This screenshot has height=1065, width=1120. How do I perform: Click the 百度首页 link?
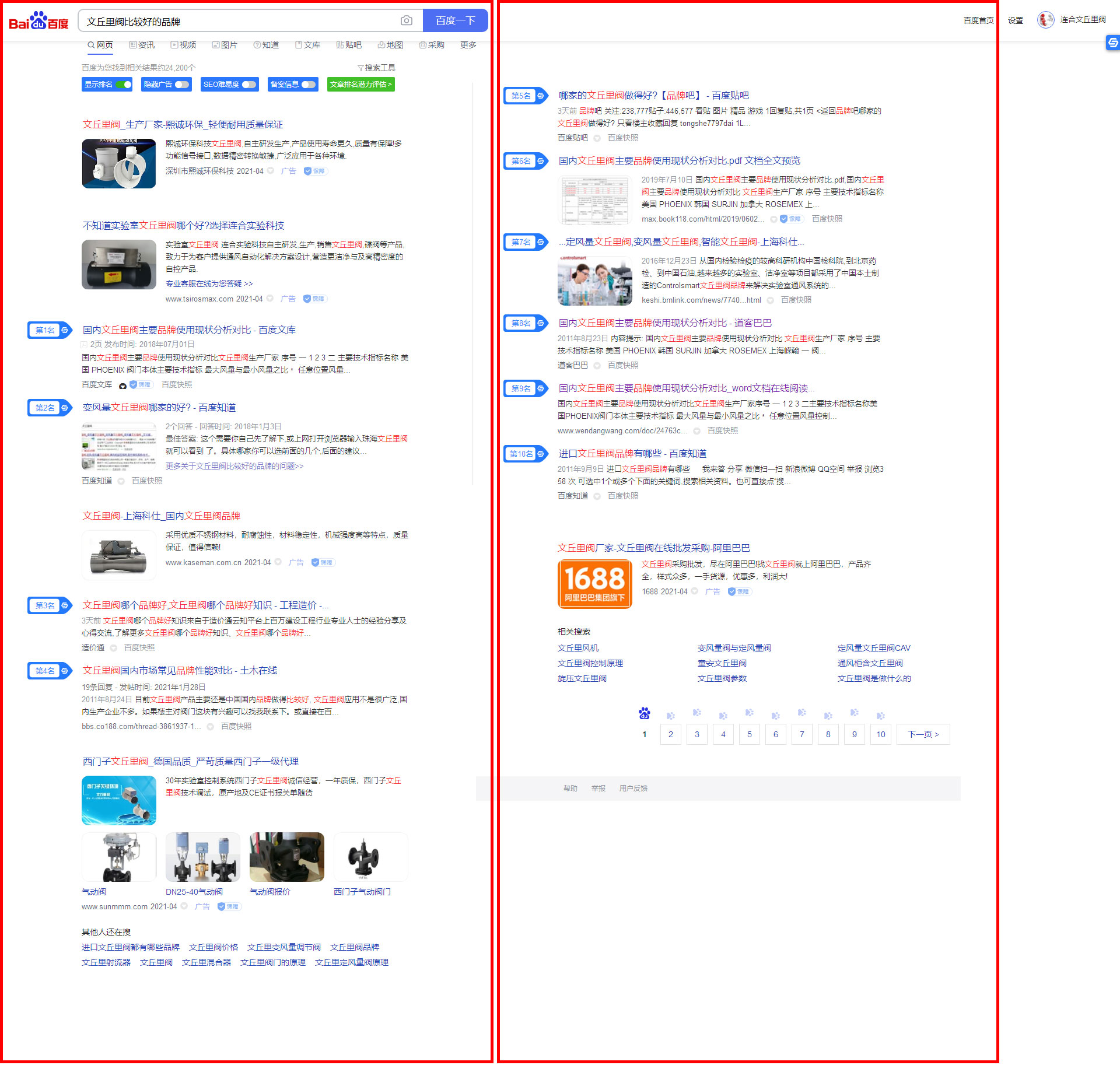click(978, 20)
